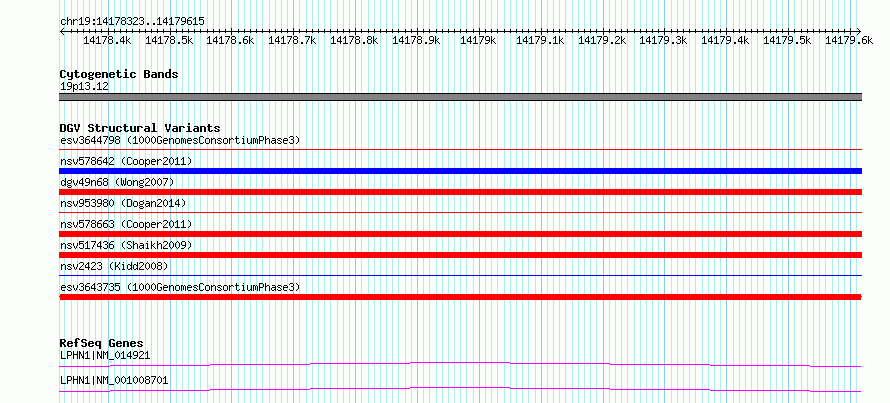890x403 pixels.
Task: Open the nsv2423 (Kidd2008) label
Action: (114, 266)
